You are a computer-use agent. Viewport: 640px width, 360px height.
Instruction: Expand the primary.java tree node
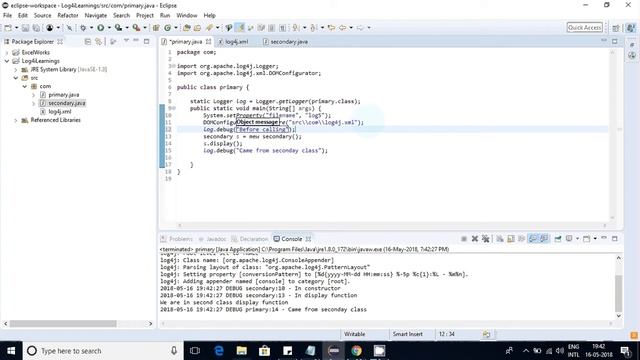click(x=33, y=95)
